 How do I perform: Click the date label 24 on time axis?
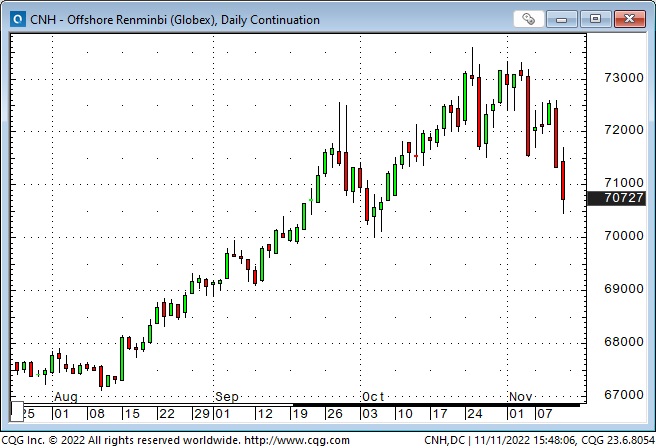coord(475,414)
